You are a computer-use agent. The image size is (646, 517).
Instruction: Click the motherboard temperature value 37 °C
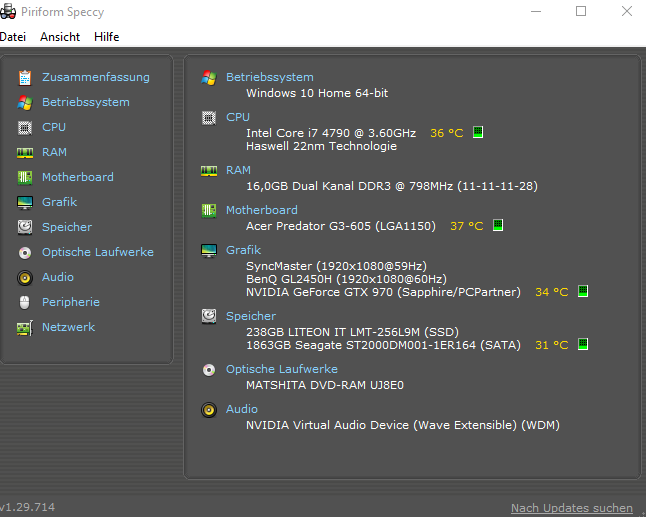pyautogui.click(x=467, y=226)
